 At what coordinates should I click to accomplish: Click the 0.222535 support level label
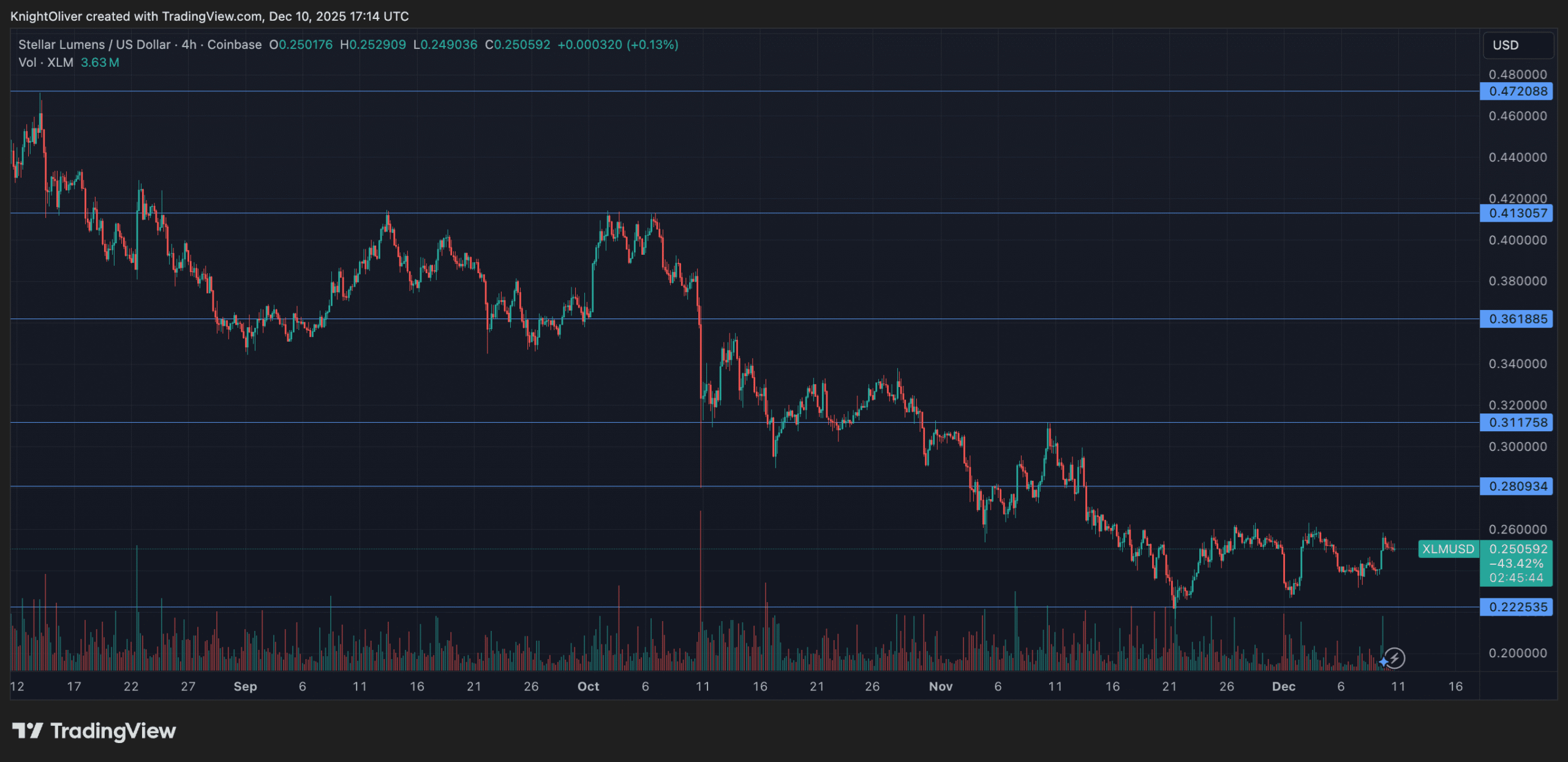click(x=1518, y=608)
